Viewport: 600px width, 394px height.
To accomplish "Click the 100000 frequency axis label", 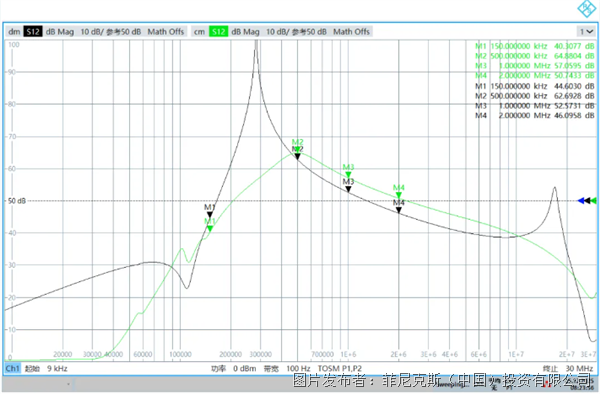I will [x=180, y=355].
